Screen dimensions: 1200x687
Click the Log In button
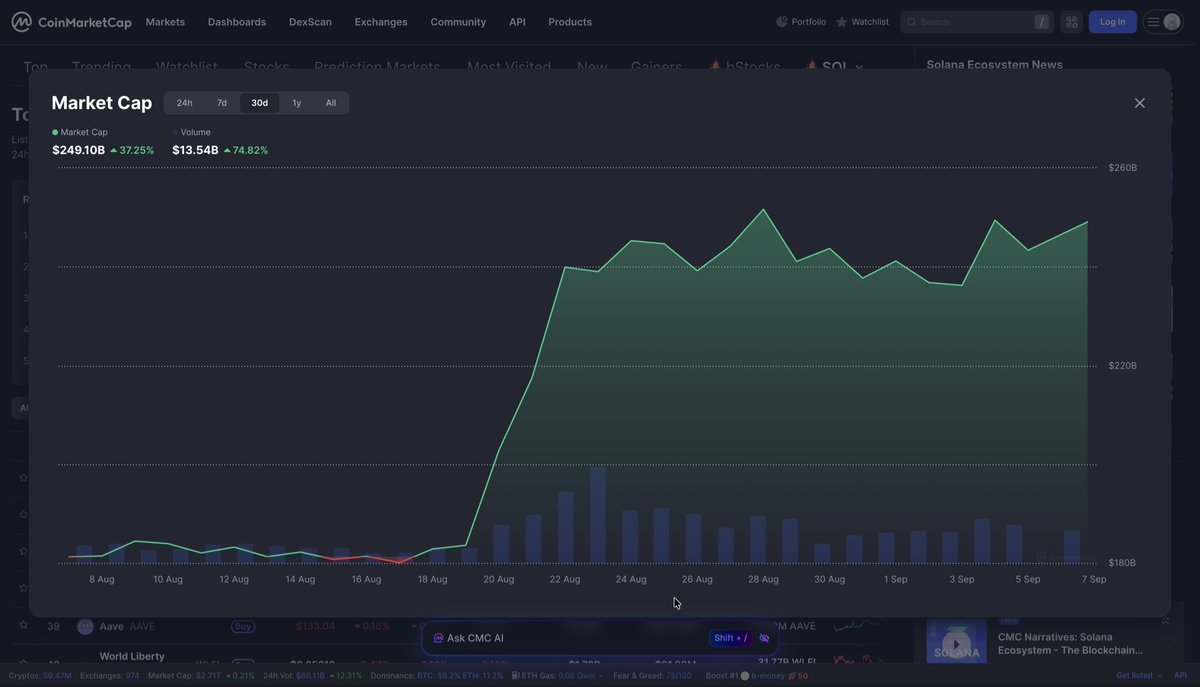1112,22
